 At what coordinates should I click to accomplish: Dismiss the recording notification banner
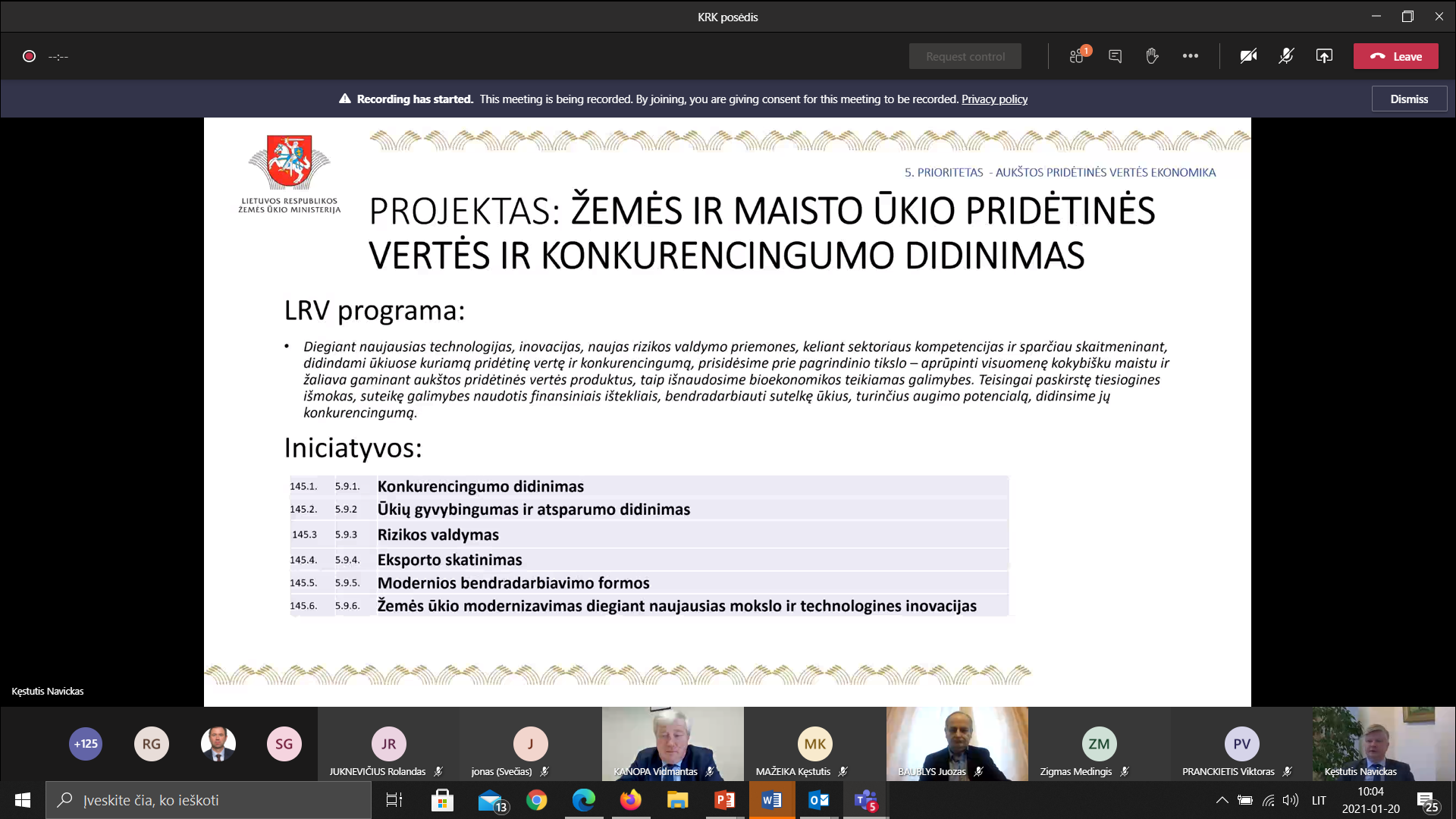click(1409, 99)
